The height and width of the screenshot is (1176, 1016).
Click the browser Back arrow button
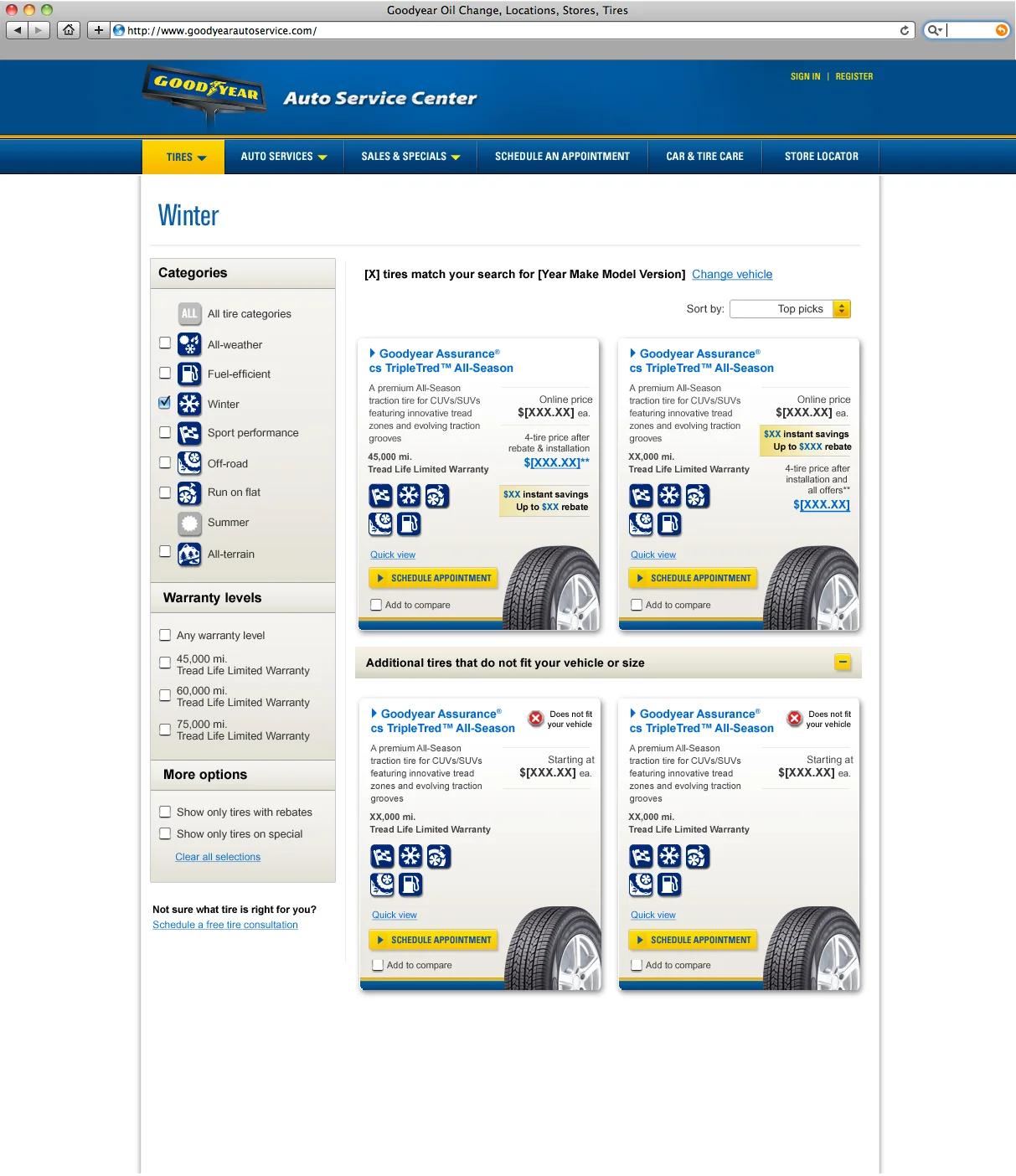click(x=17, y=30)
